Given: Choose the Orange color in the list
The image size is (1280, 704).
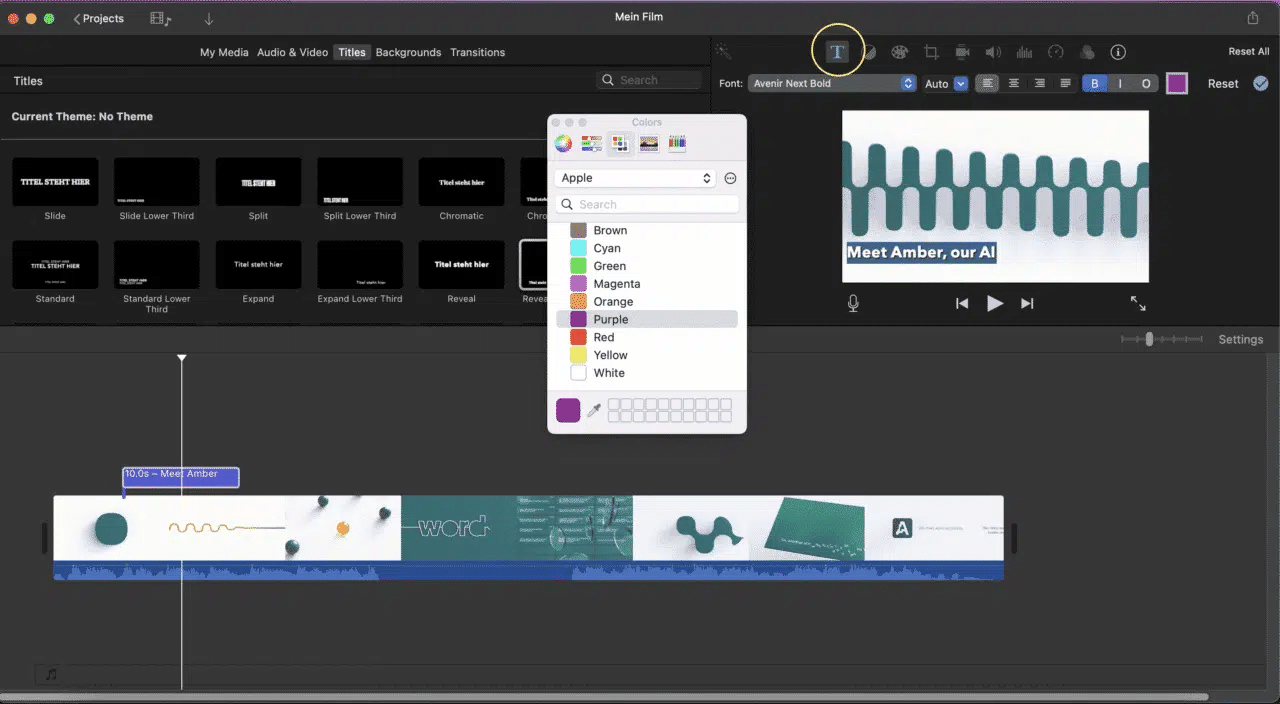Looking at the screenshot, I should point(647,302).
